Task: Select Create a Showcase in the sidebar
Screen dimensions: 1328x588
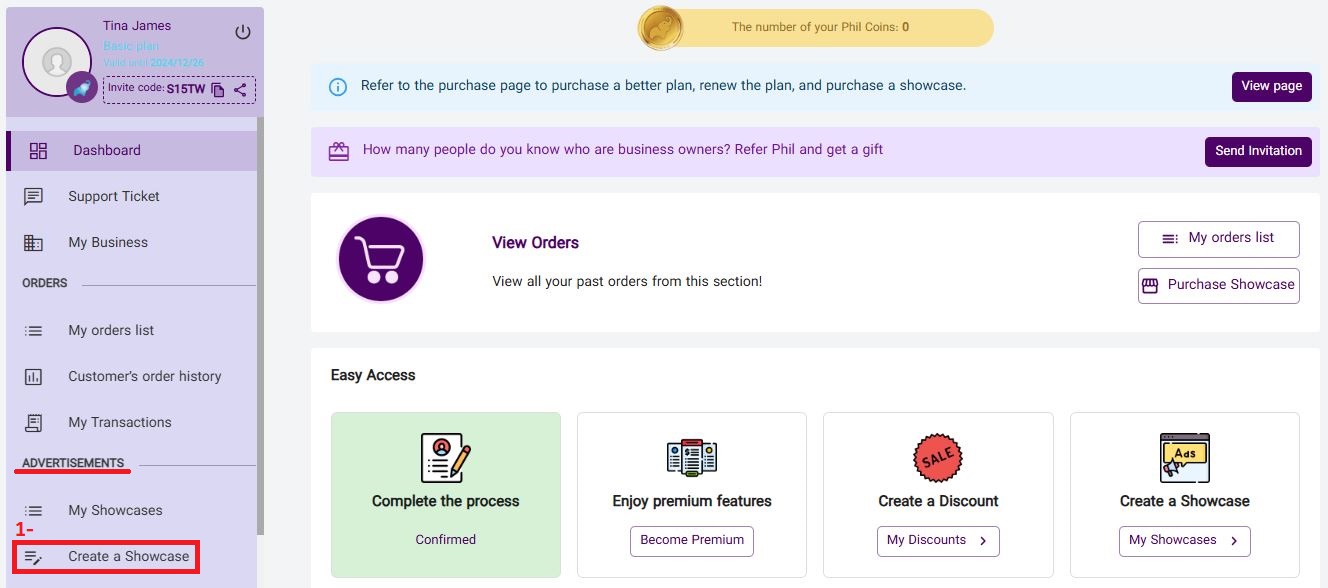Action: tap(128, 557)
